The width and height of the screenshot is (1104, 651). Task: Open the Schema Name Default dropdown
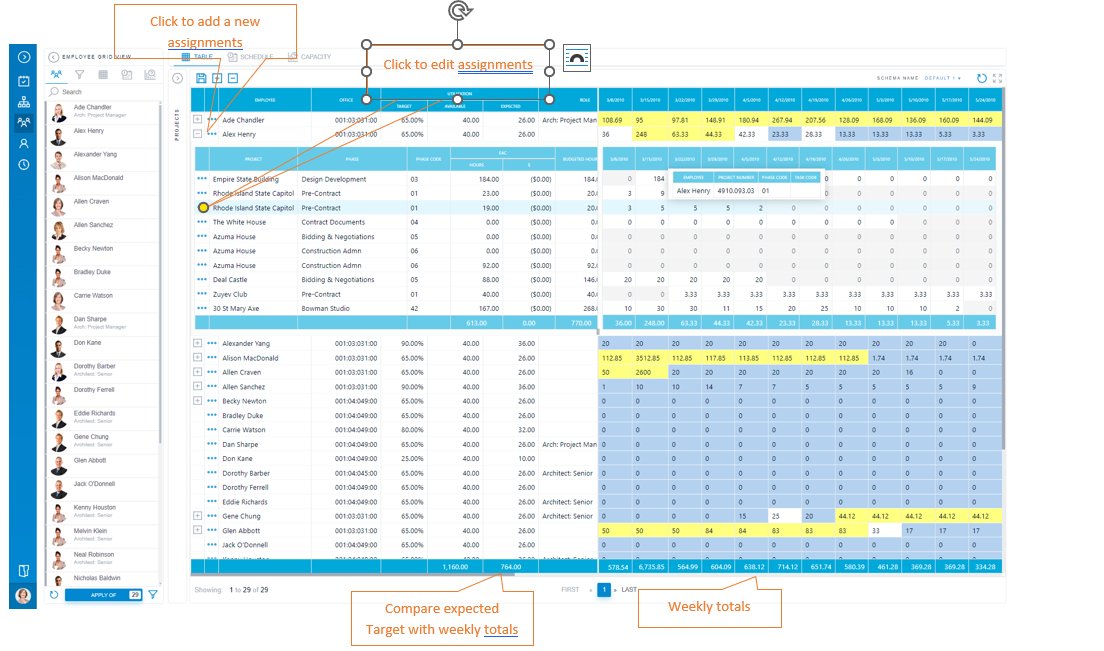click(x=942, y=78)
